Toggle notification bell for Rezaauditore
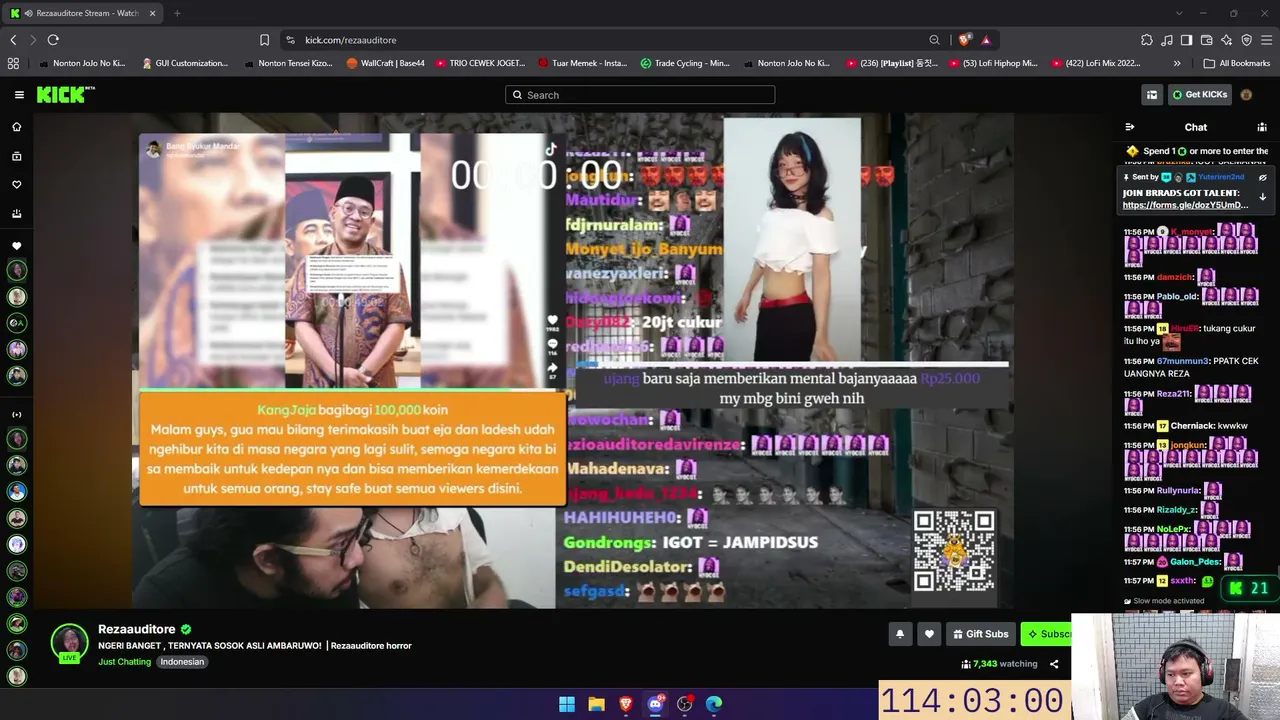This screenshot has height=720, width=1280. (x=900, y=634)
